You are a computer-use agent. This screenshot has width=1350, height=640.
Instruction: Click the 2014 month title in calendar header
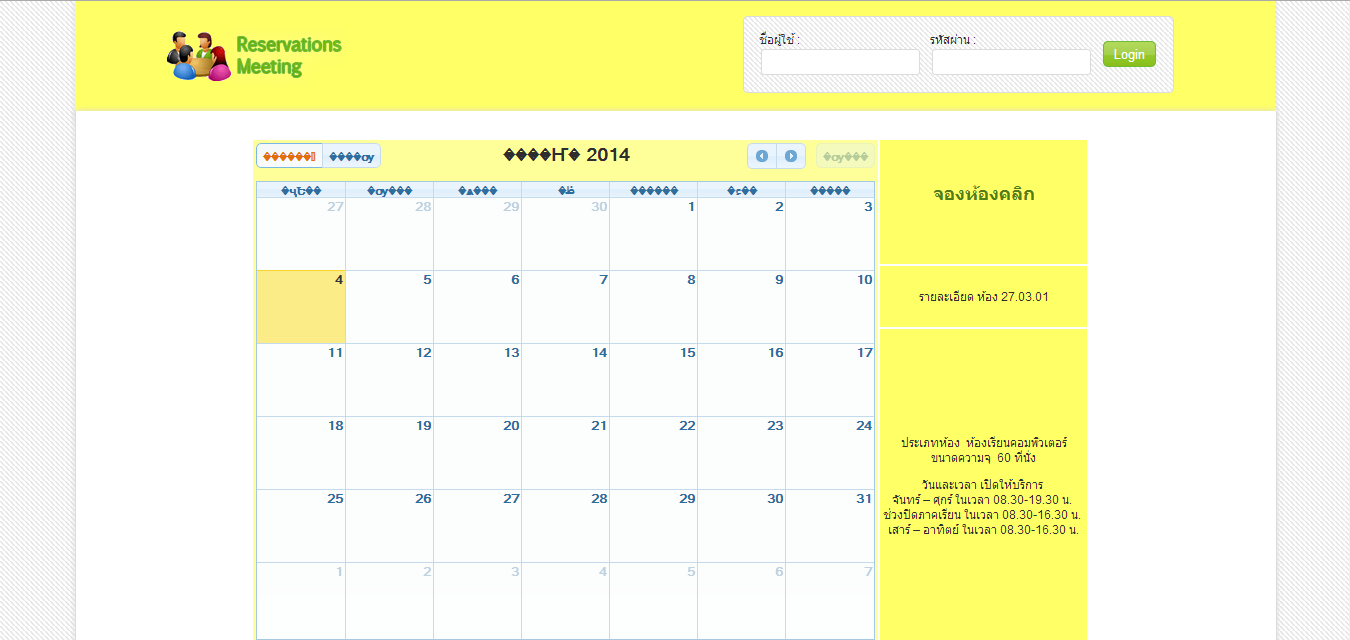[566, 155]
